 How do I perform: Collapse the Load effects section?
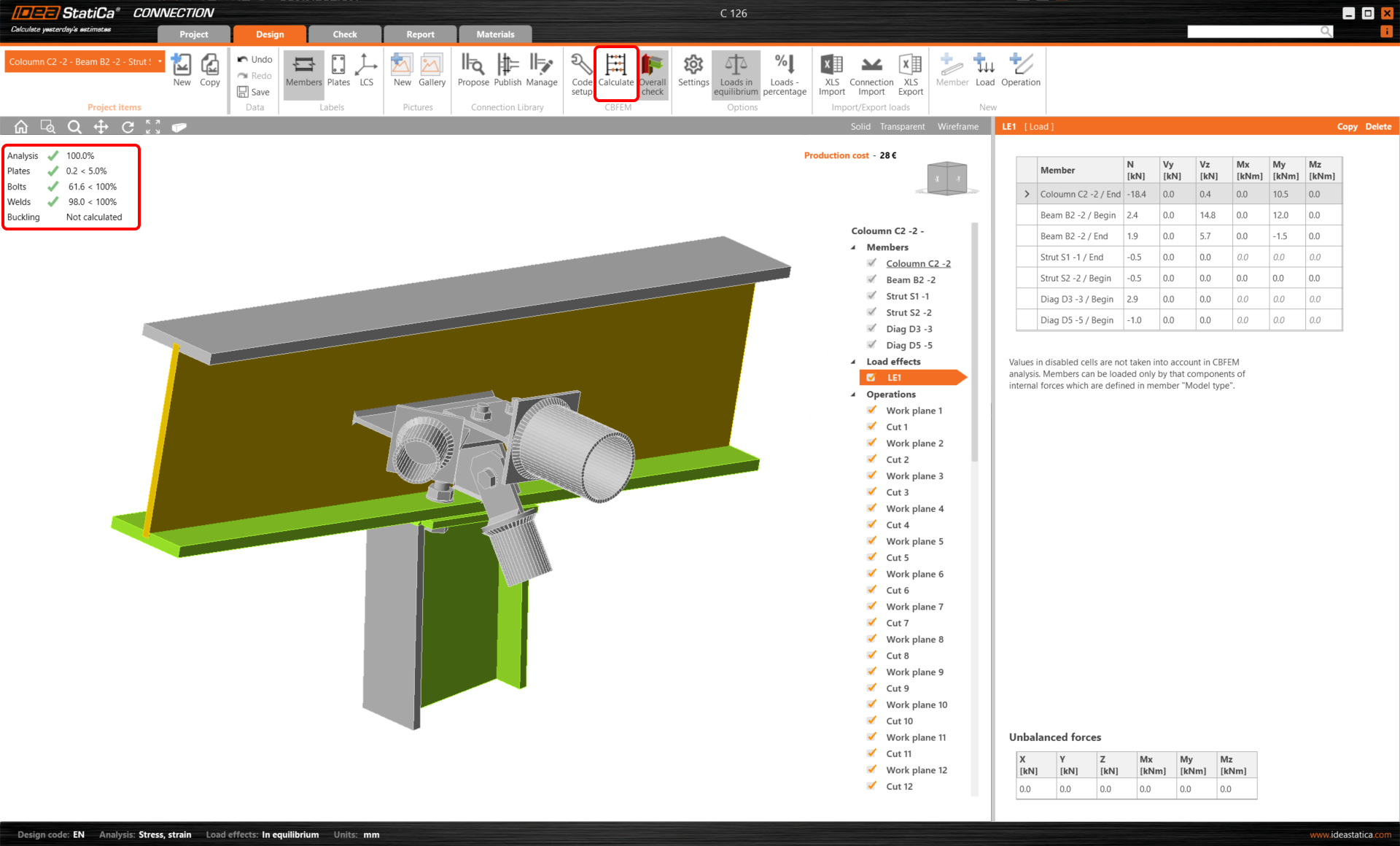click(854, 362)
